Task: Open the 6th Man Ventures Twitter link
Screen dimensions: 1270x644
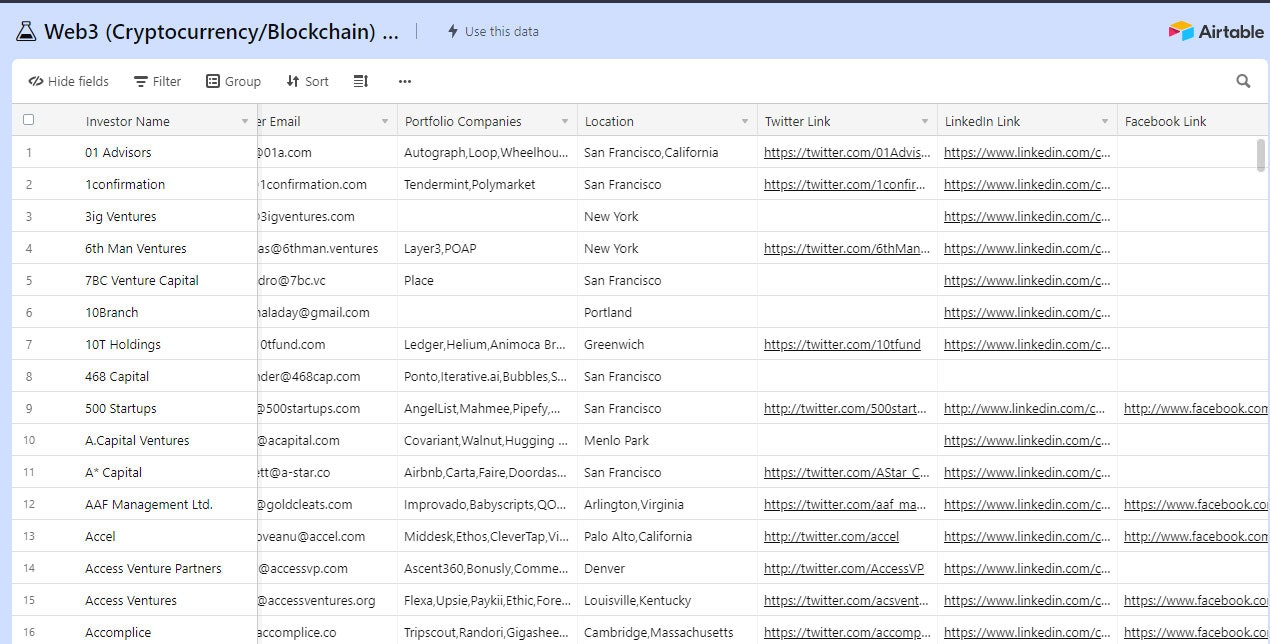Action: click(x=847, y=249)
